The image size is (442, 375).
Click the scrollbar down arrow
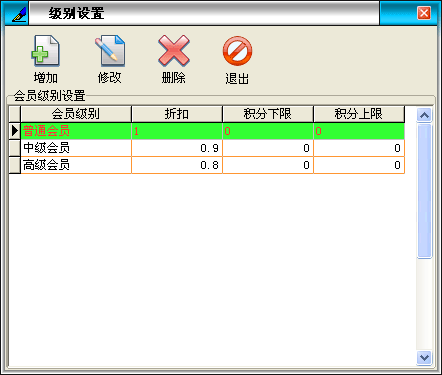424,358
